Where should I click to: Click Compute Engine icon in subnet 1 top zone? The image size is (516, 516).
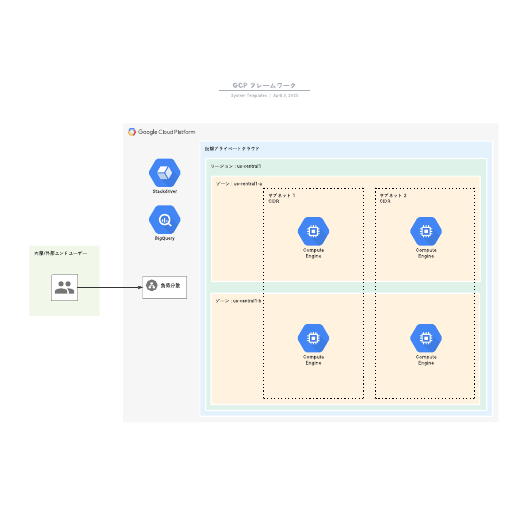(x=313, y=231)
